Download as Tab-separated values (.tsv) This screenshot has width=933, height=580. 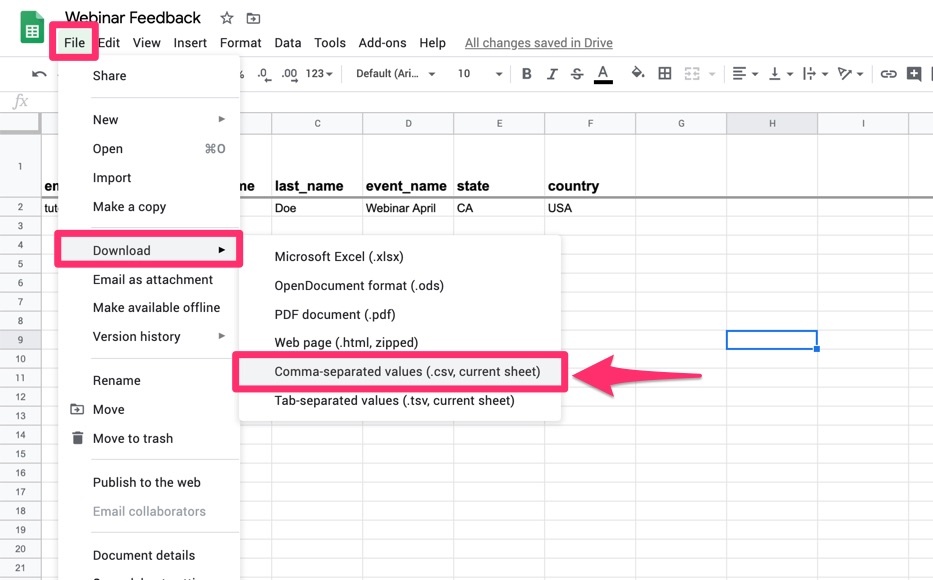click(400, 401)
